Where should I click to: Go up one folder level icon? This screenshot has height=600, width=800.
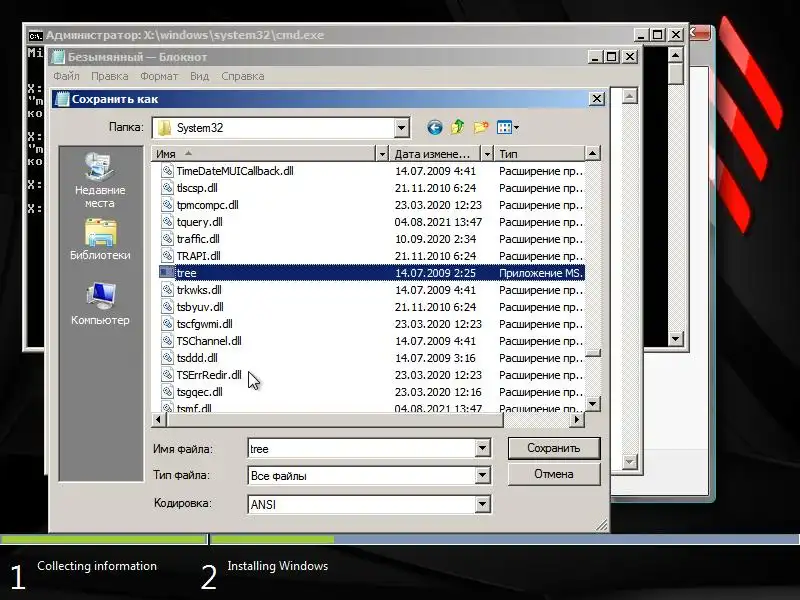457,127
